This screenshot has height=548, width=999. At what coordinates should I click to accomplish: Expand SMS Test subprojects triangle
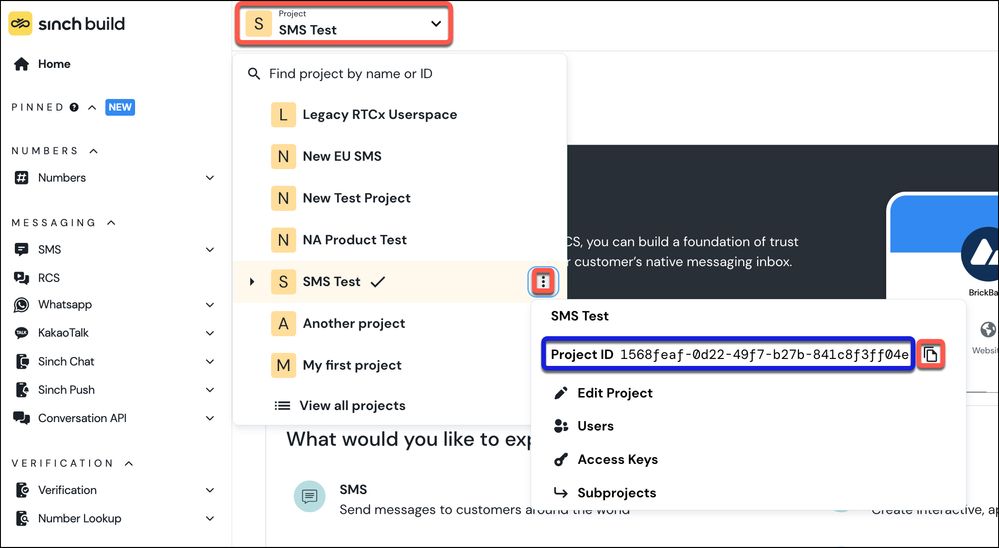point(252,282)
